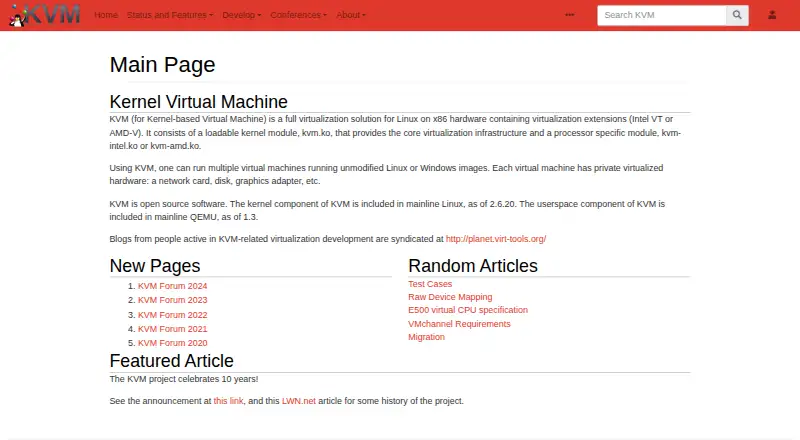Open the KVM Forum 2023 page

(172, 300)
